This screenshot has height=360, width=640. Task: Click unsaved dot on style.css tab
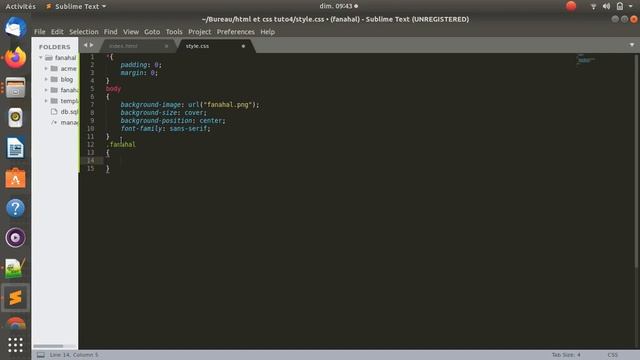click(243, 46)
